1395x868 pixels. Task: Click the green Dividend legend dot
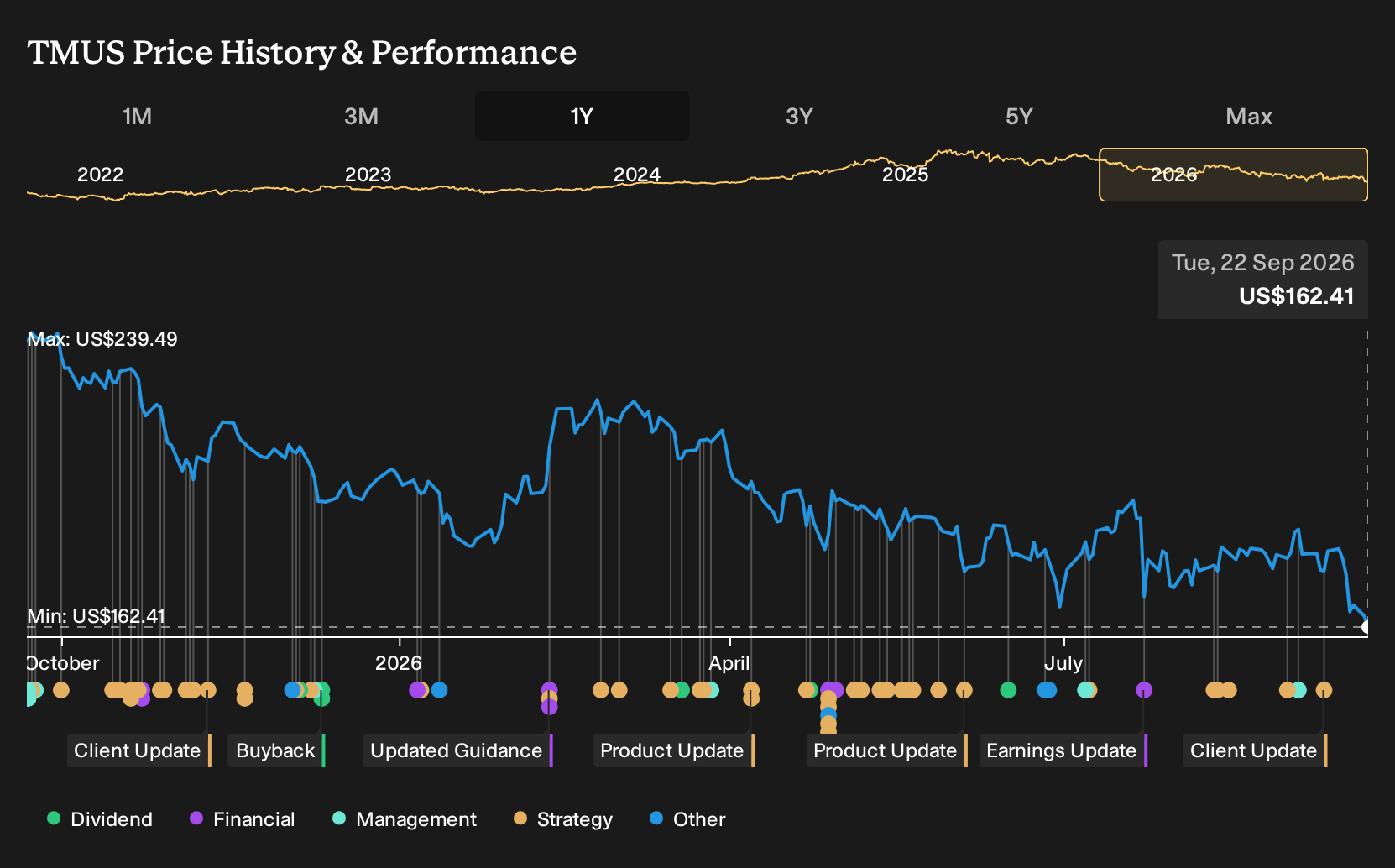point(54,818)
